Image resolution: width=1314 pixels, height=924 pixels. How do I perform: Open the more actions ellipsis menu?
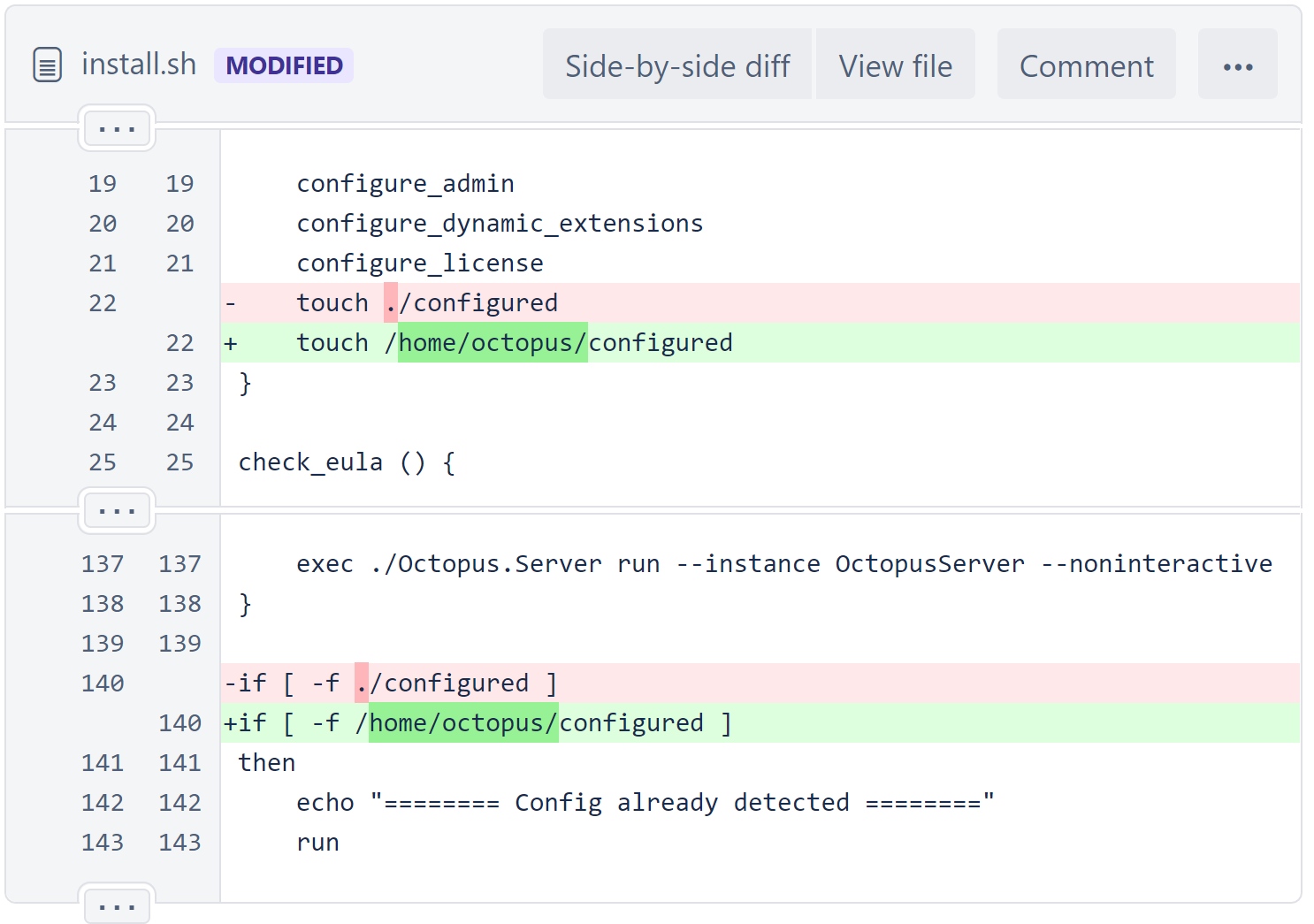1237,65
